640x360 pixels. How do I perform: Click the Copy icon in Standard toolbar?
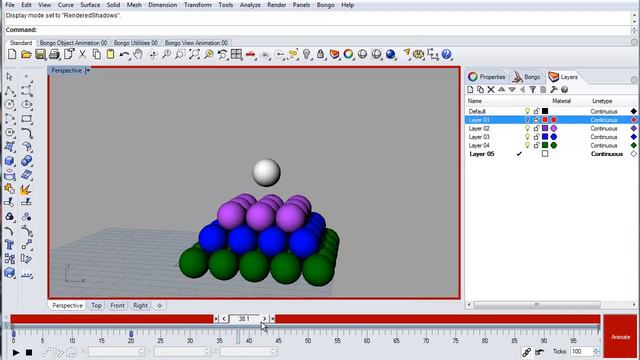pos(97,54)
